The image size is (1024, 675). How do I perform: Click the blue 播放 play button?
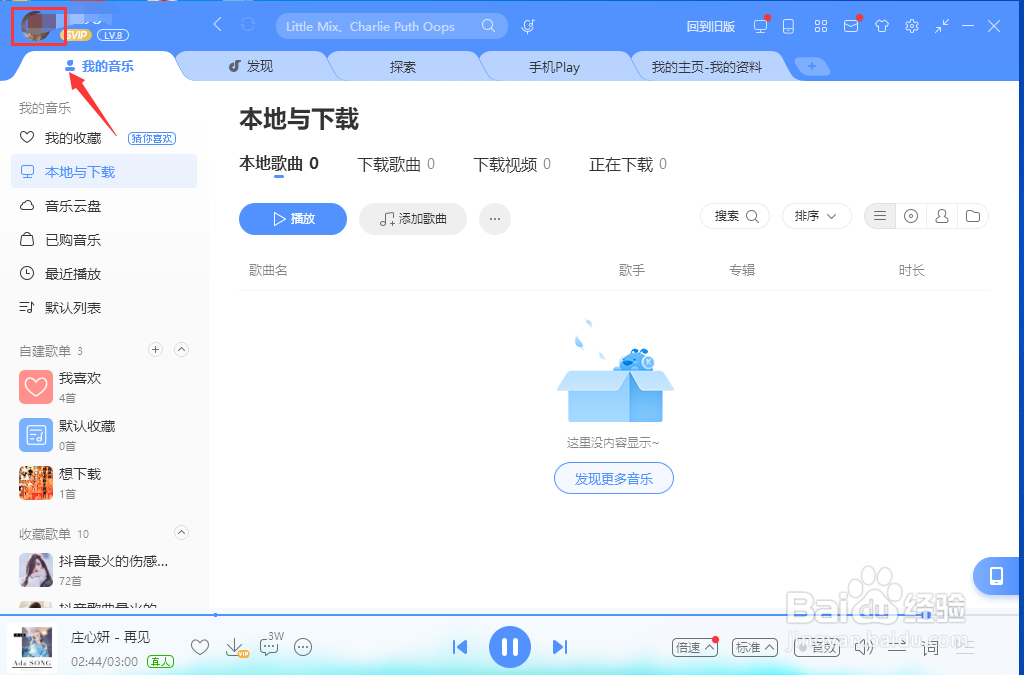point(292,219)
